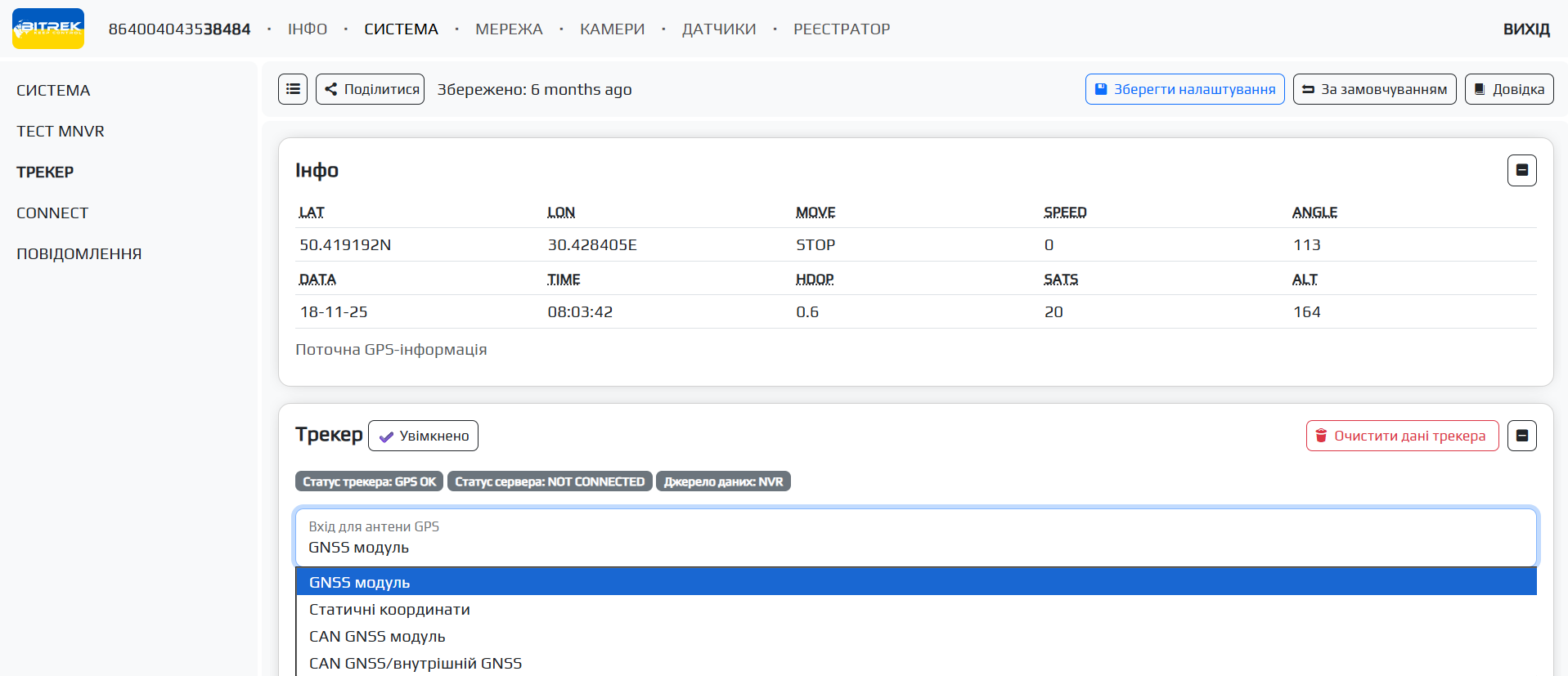Clear tracker data with Очистити дані трекера
This screenshot has height=676, width=1568.
[1402, 436]
